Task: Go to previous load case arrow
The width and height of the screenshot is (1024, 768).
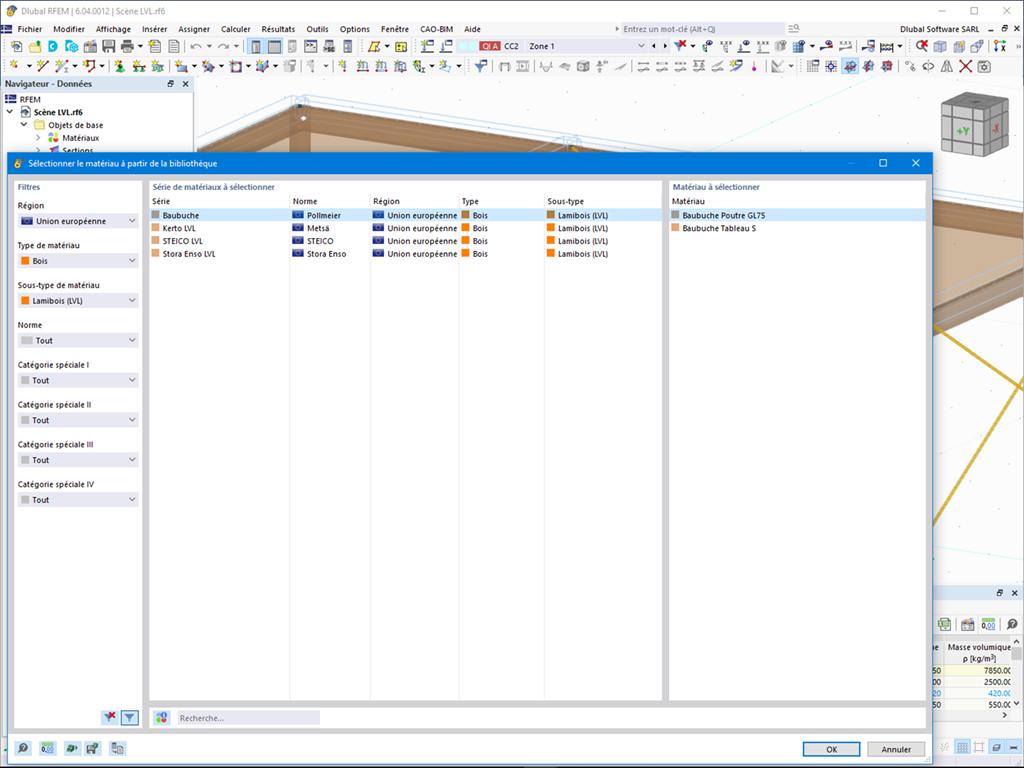Action: (x=654, y=46)
